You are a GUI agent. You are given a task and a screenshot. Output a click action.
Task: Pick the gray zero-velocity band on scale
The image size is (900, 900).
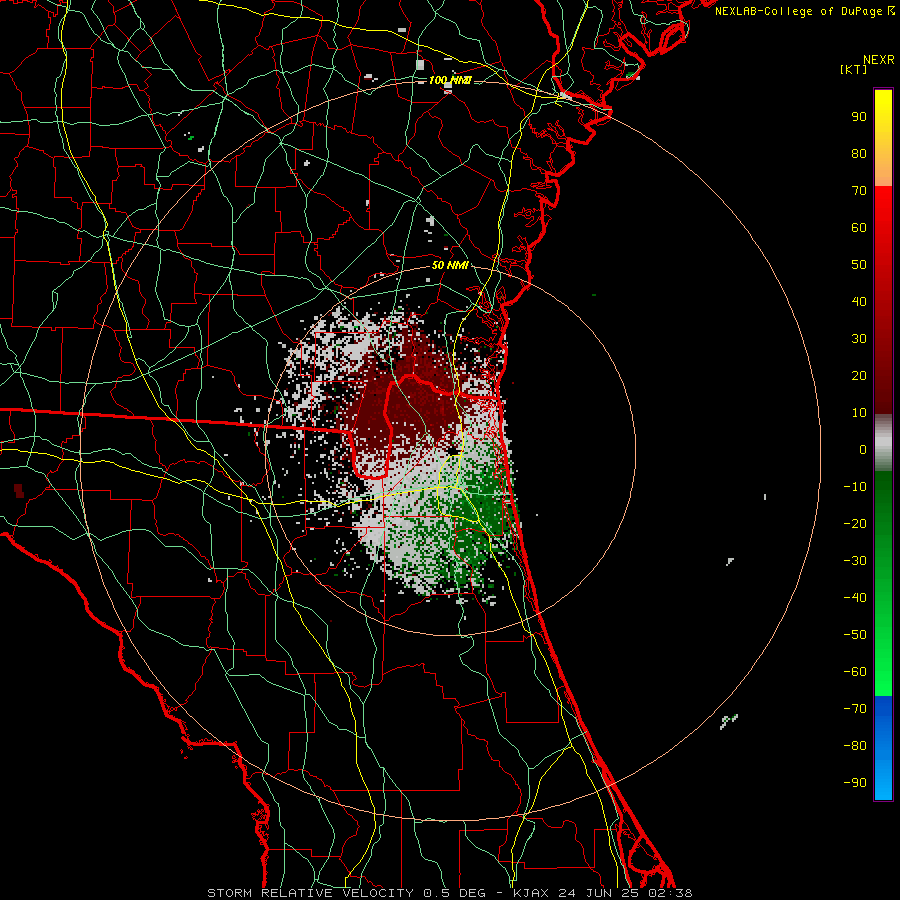point(883,443)
